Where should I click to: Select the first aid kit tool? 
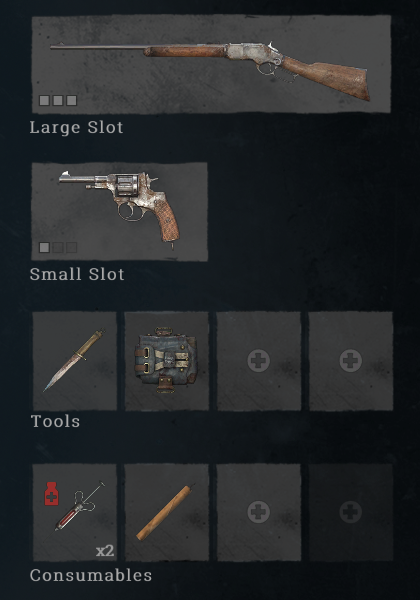(167, 361)
